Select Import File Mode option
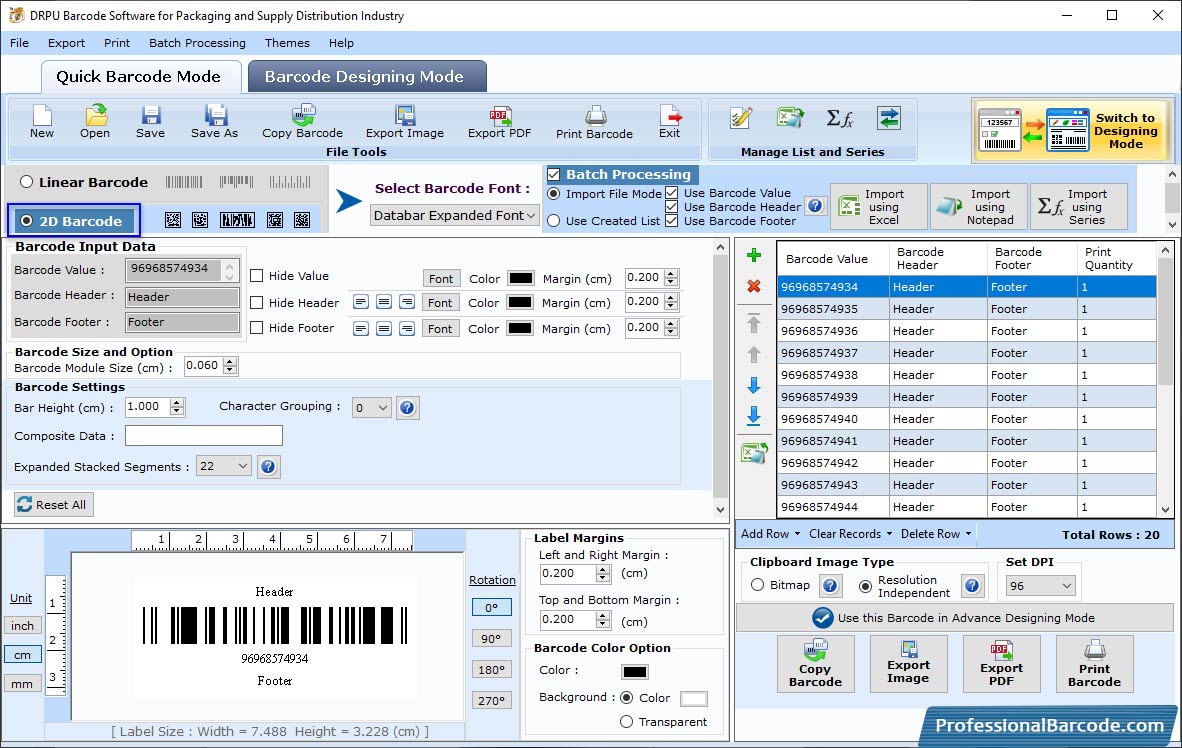 [553, 194]
